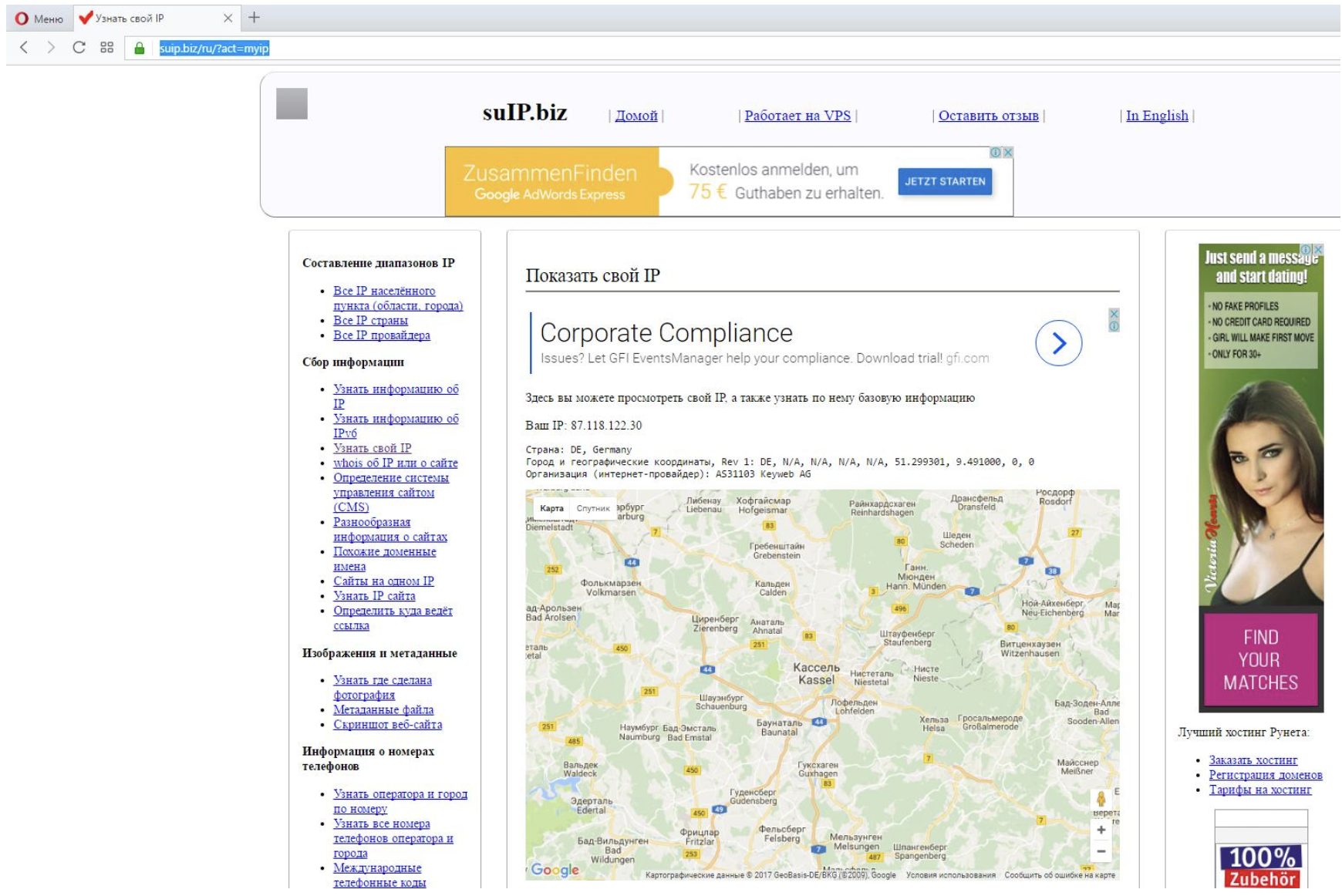
Task: Switch map to 'Спутник' satellite view
Action: pos(593,508)
